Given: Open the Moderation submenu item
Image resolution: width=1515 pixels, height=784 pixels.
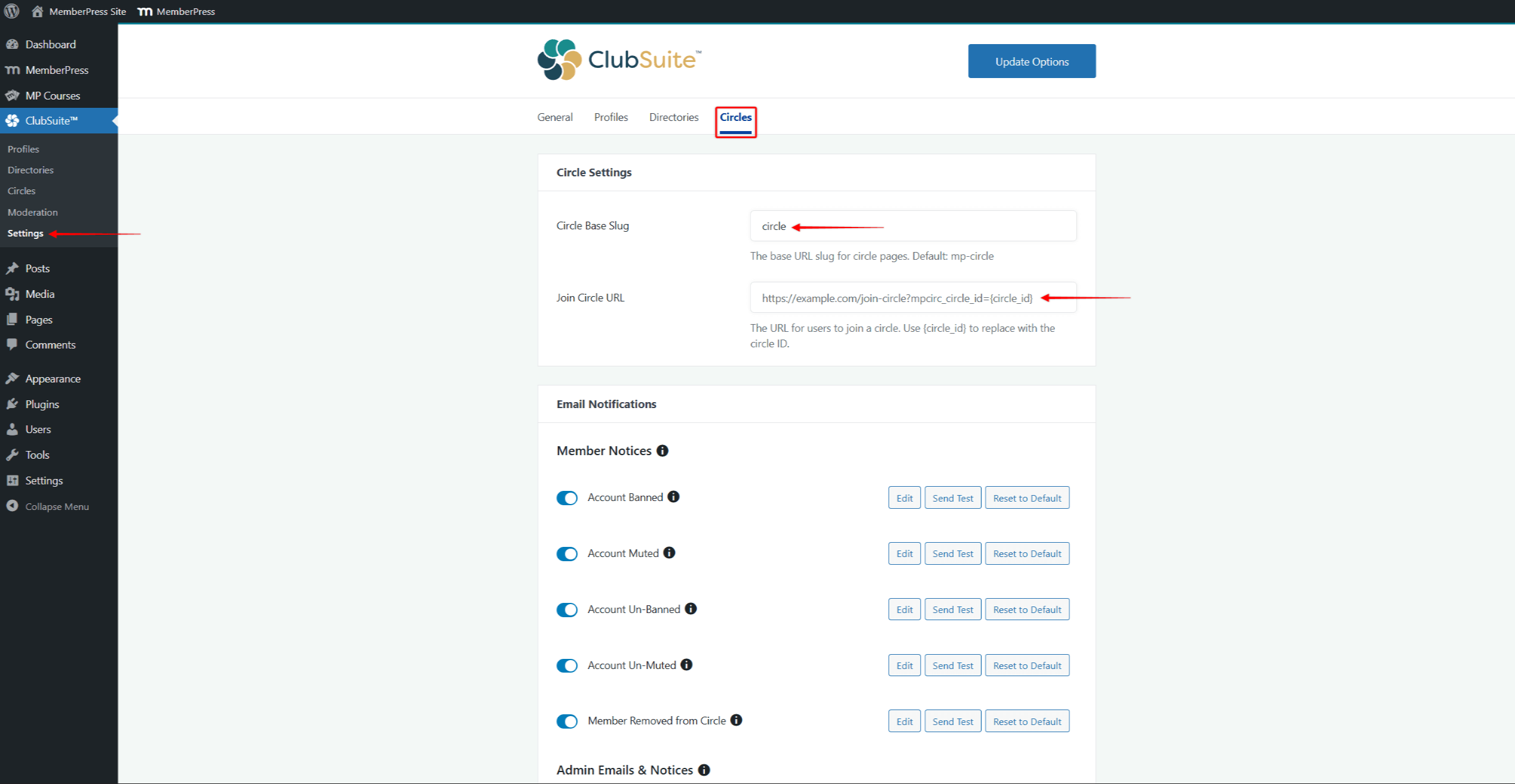Looking at the screenshot, I should pos(33,212).
